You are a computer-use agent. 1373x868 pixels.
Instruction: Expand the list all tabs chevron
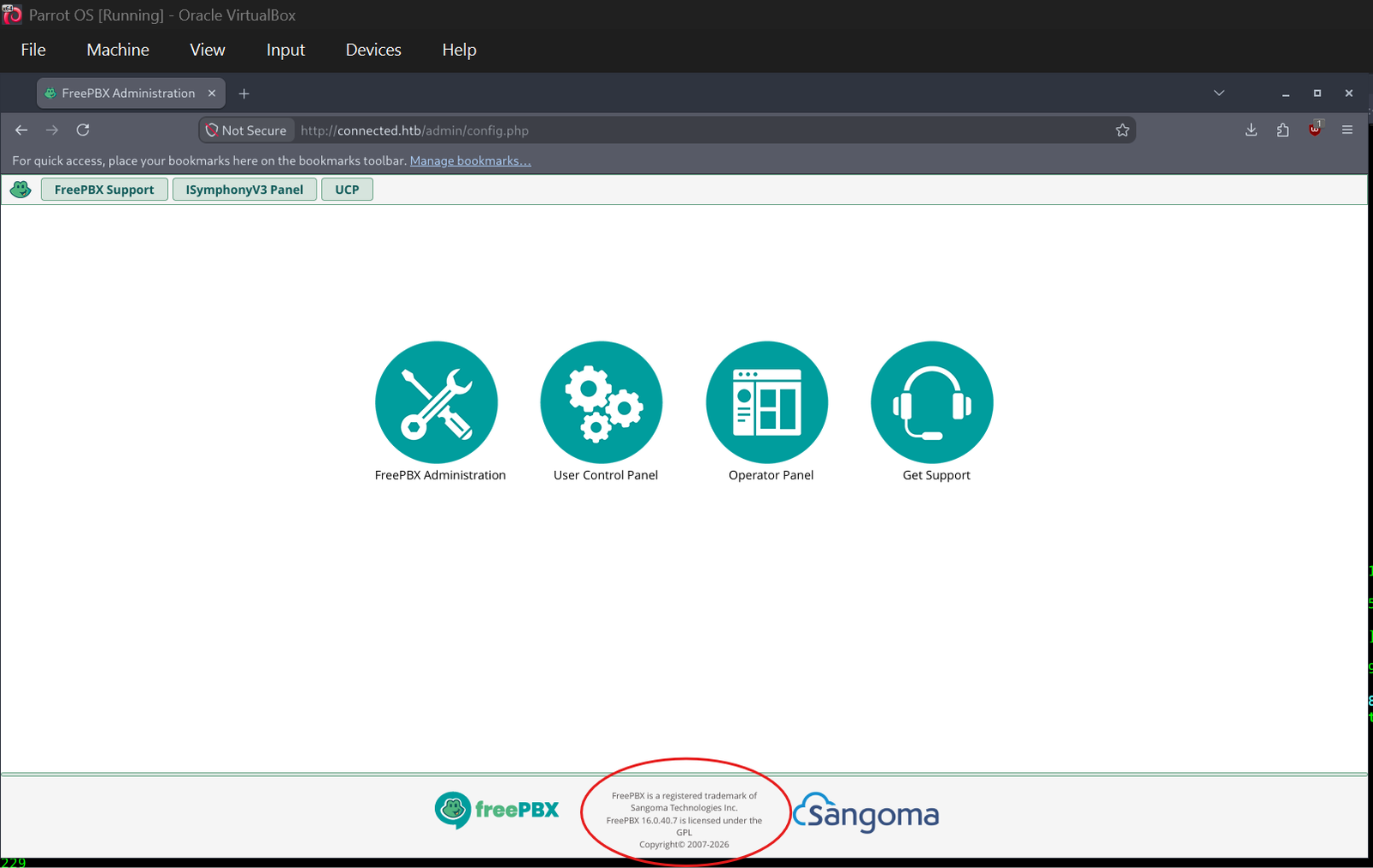(1219, 93)
